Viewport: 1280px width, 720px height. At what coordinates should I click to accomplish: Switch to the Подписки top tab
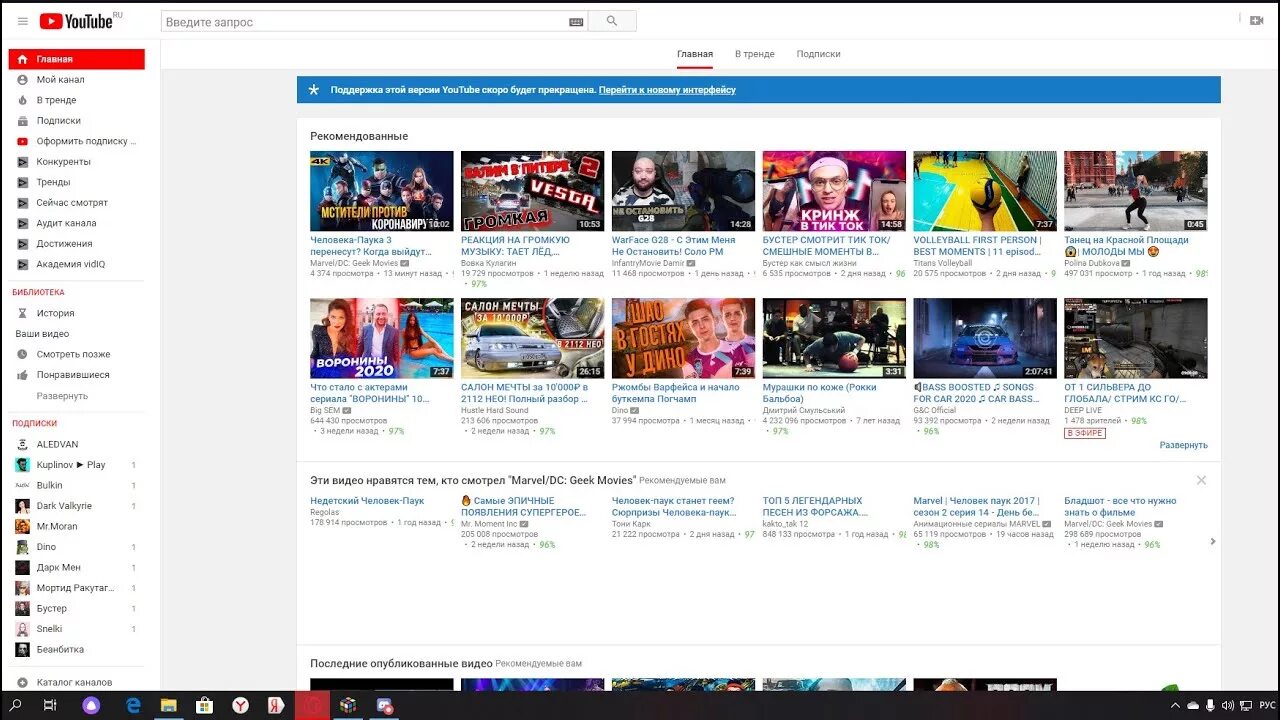pyautogui.click(x=818, y=54)
